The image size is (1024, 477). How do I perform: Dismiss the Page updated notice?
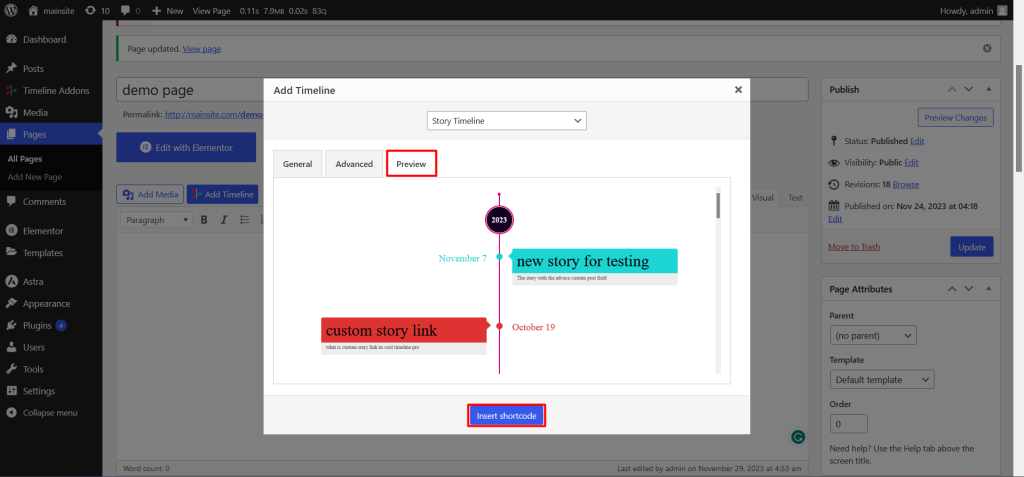987,48
